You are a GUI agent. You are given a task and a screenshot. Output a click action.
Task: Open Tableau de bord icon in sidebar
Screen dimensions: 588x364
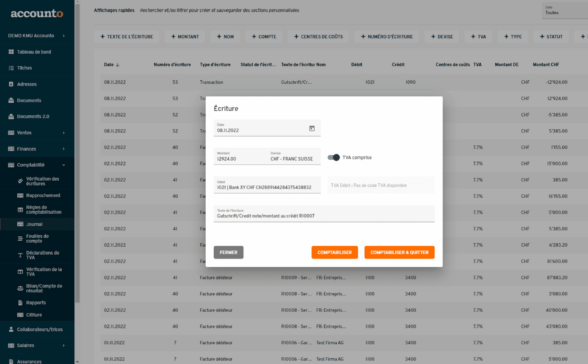pos(11,52)
